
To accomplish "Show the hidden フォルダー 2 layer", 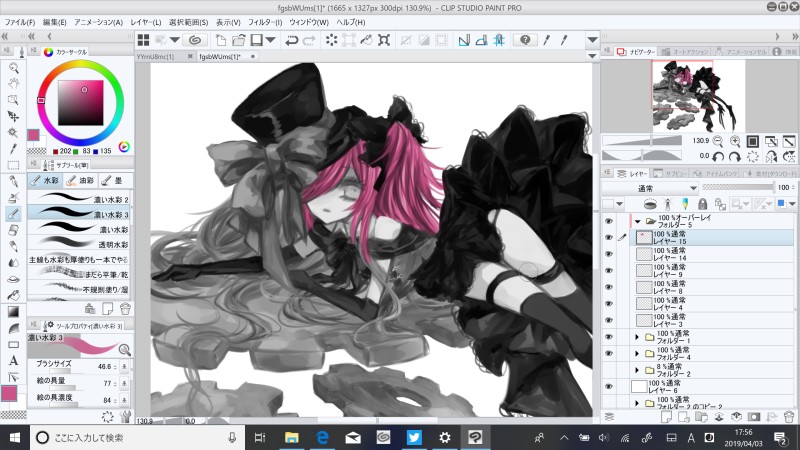I will pos(609,370).
